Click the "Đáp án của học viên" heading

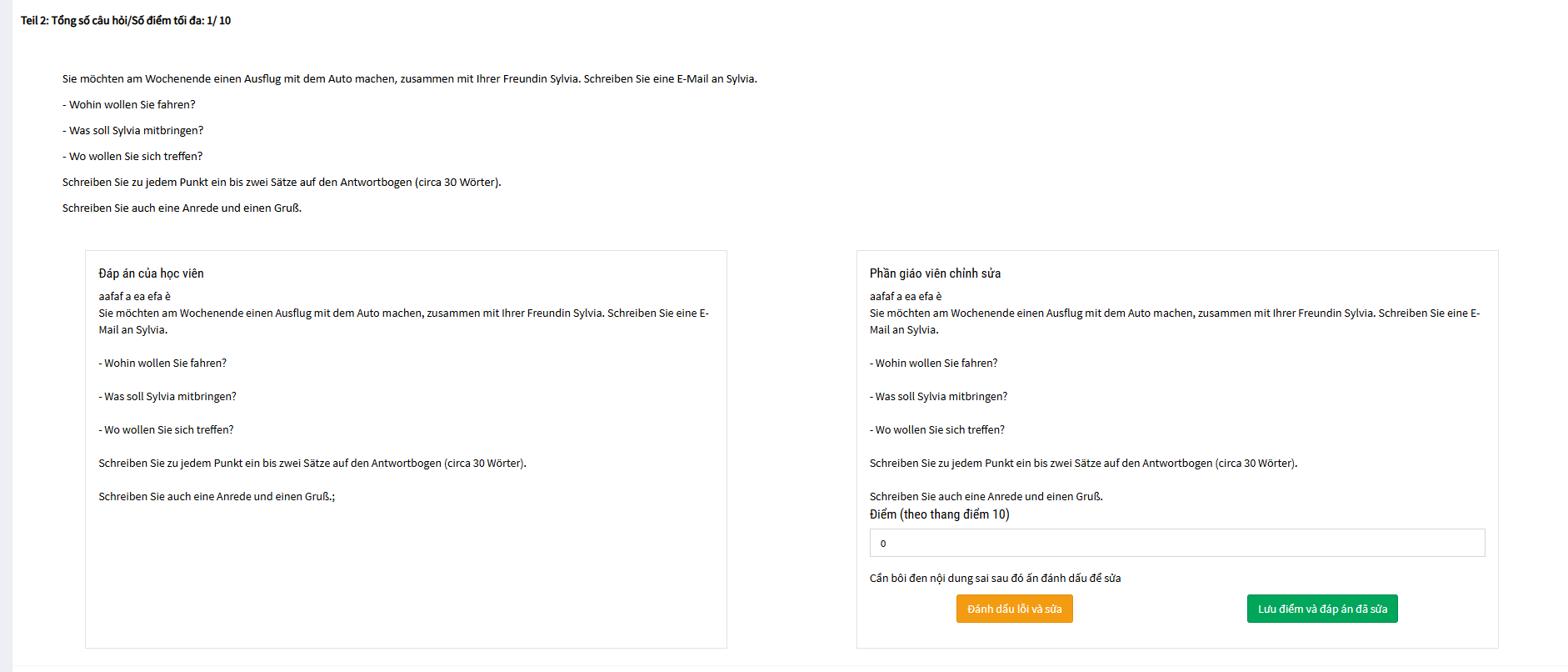click(x=151, y=273)
